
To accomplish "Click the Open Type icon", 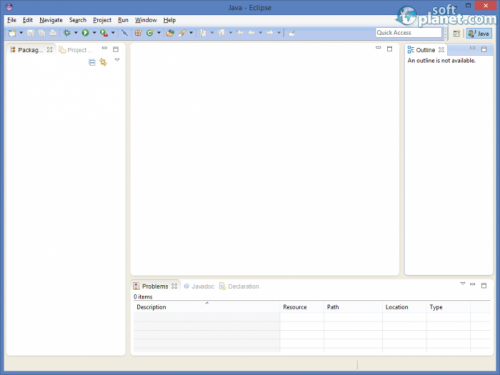I will 170,33.
